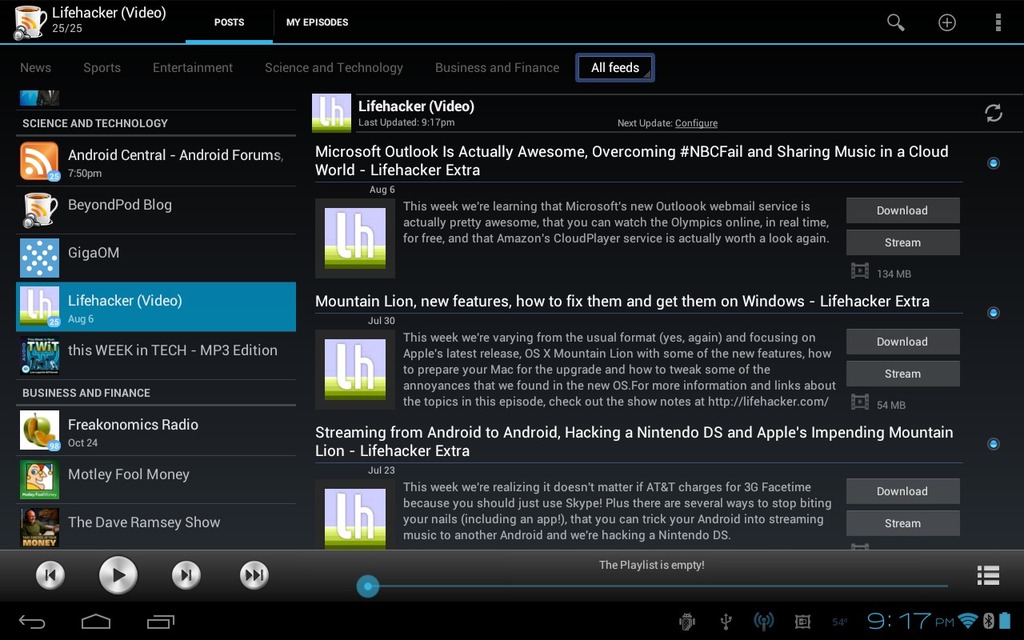The height and width of the screenshot is (640, 1024).
Task: Open the search magnifier icon
Action: pos(895,22)
